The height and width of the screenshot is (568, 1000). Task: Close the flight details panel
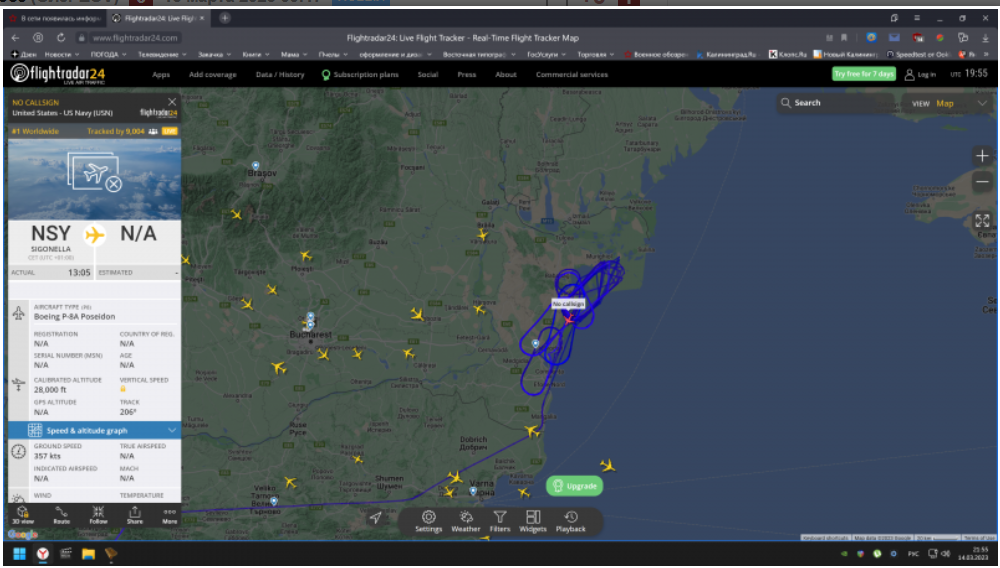[x=172, y=102]
